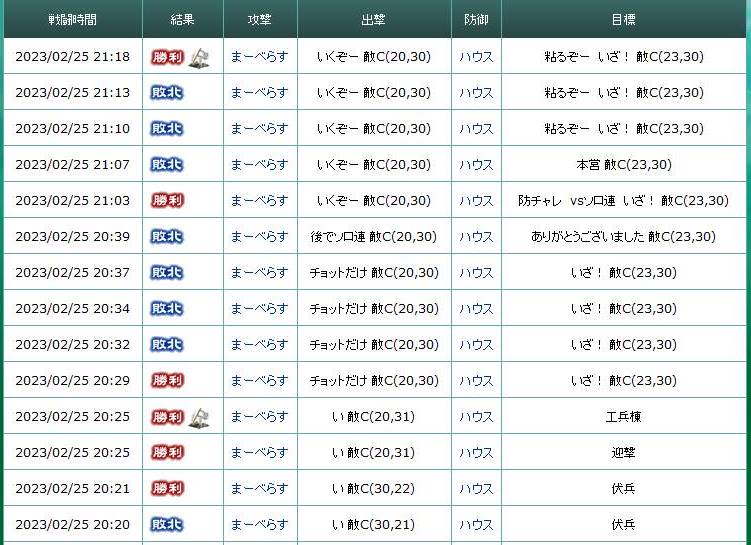Open defender ハウス in the 20:21 row
This screenshot has width=751, height=545.
476,489
